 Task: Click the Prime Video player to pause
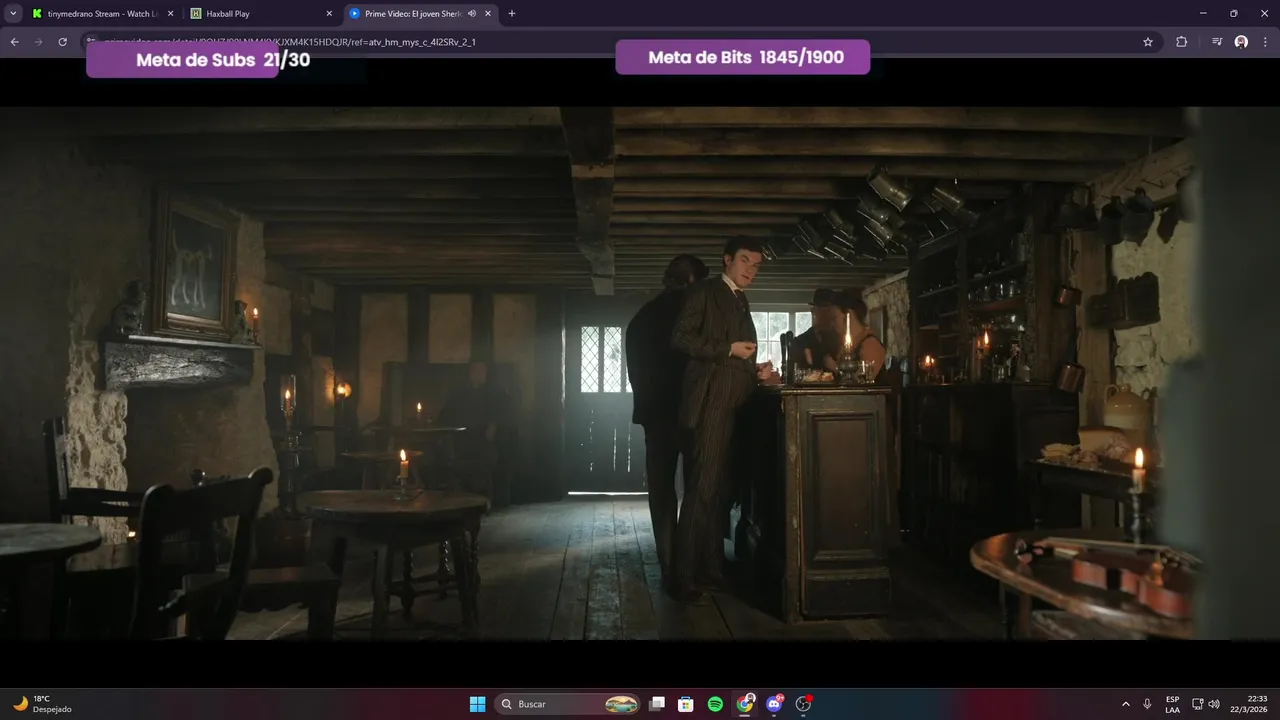[640, 373]
